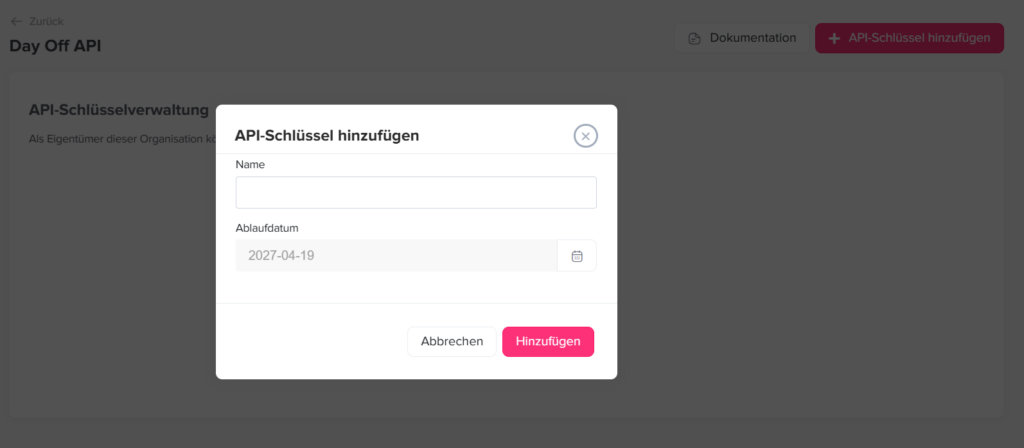Open the Dokumentation button

[742, 38]
